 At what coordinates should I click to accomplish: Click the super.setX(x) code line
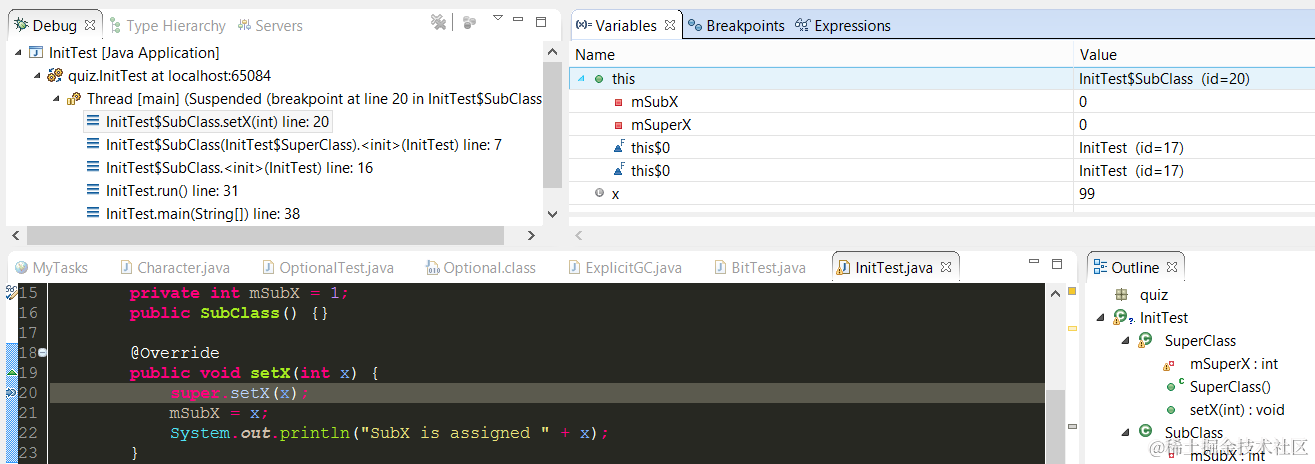239,393
